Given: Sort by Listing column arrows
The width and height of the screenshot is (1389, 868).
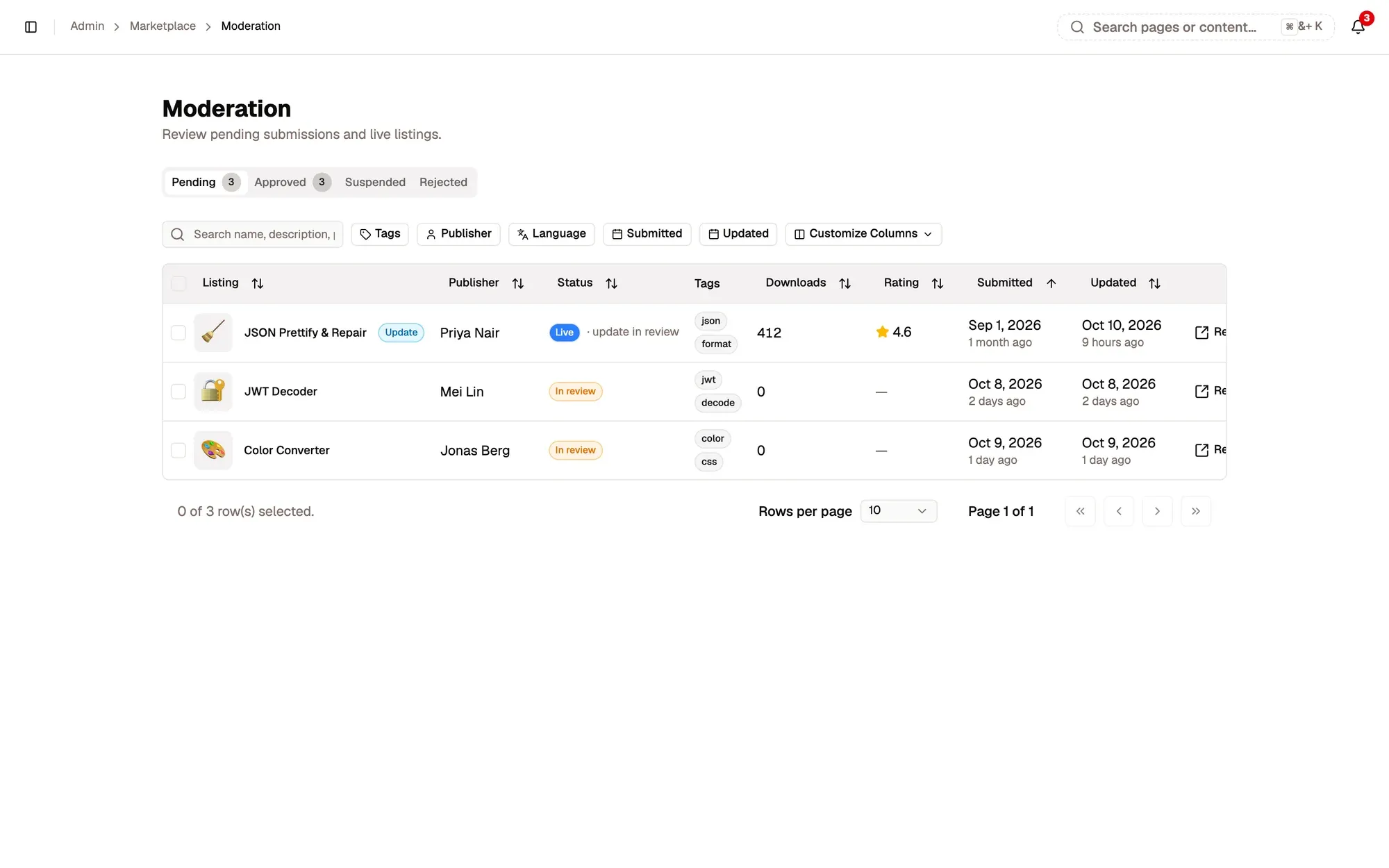Looking at the screenshot, I should click(258, 283).
